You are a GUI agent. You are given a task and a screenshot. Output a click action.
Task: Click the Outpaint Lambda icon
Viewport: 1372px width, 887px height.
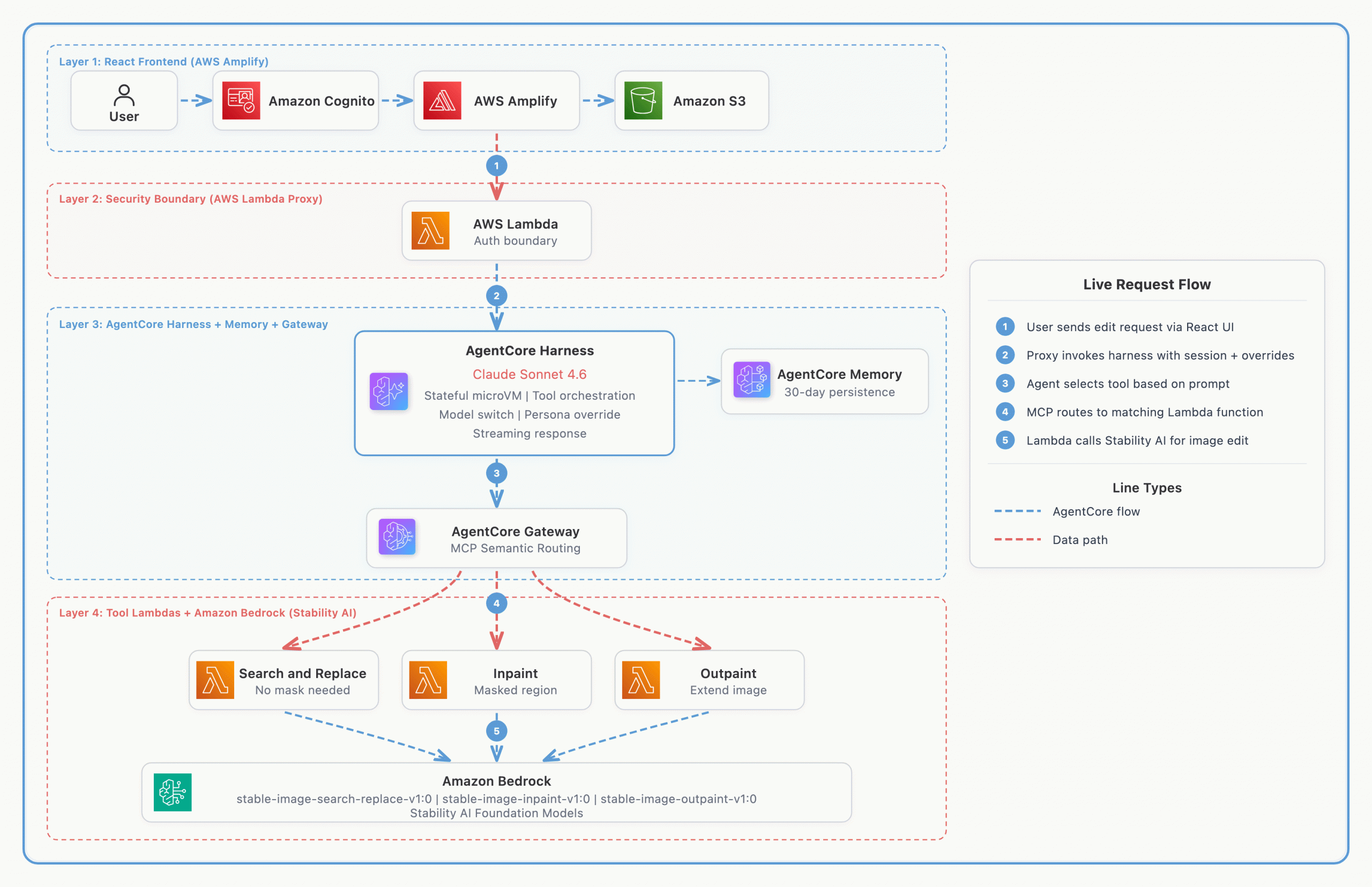coord(641,680)
